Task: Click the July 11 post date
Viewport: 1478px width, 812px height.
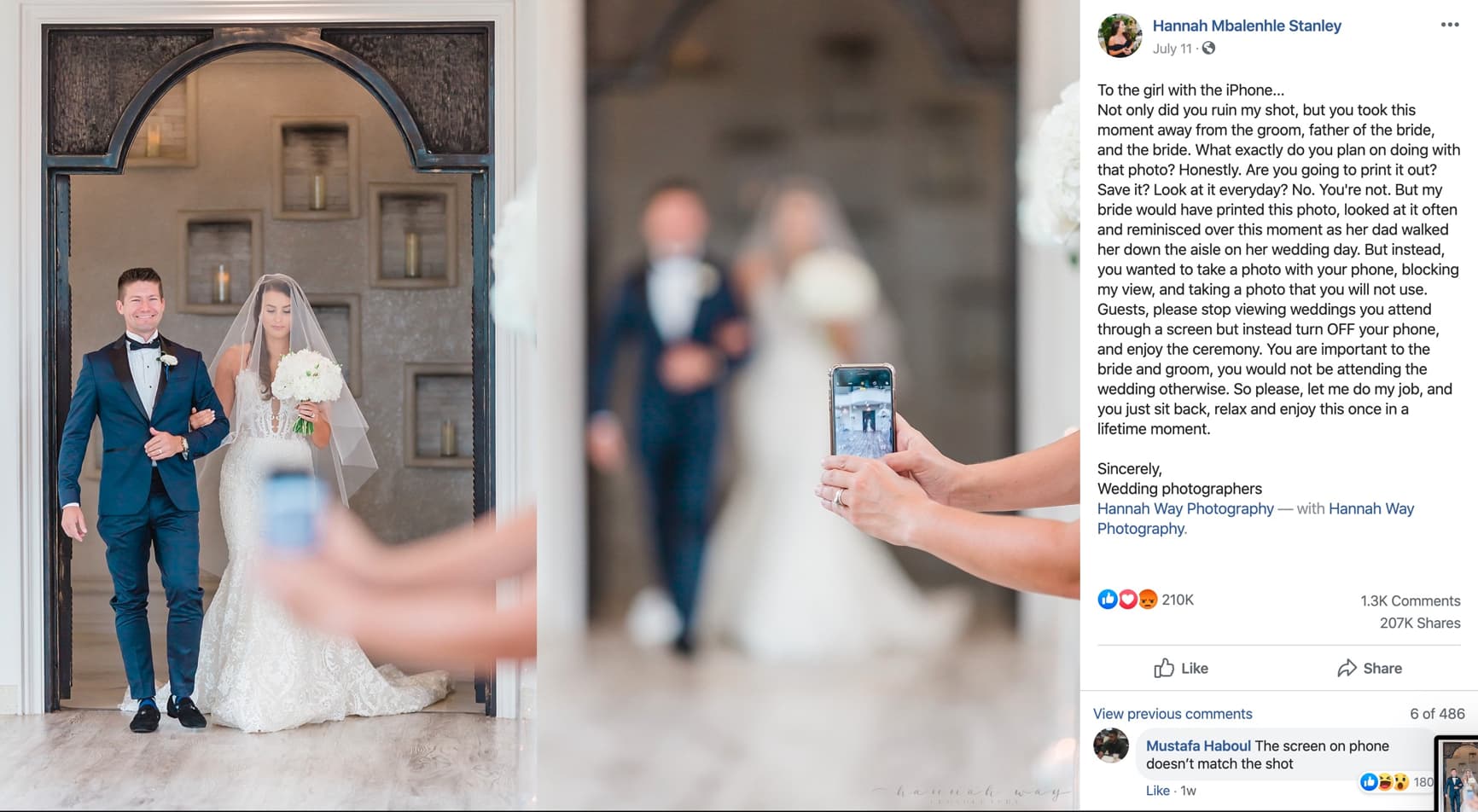Action: tap(1172, 49)
